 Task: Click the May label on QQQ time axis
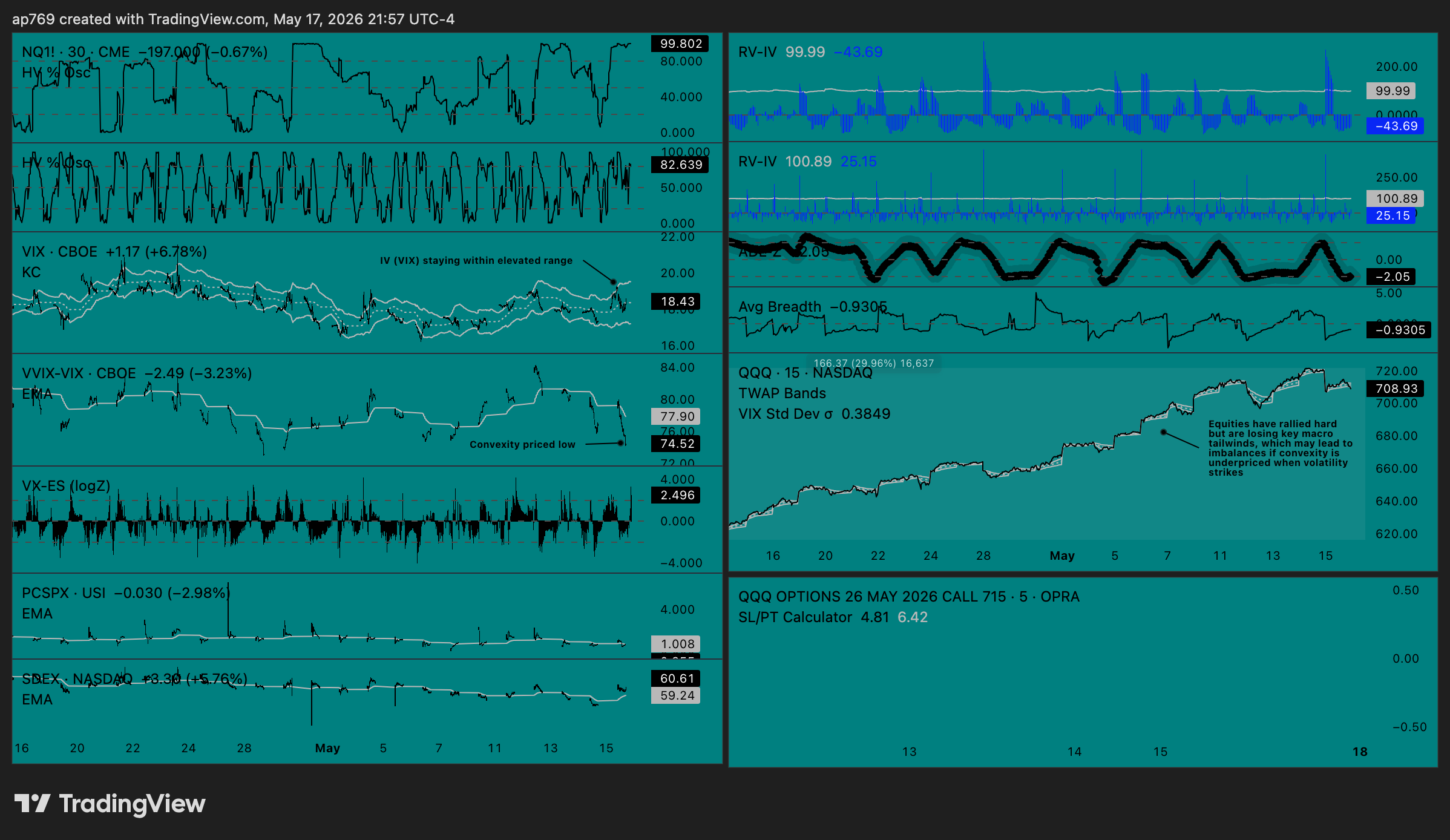[1061, 556]
